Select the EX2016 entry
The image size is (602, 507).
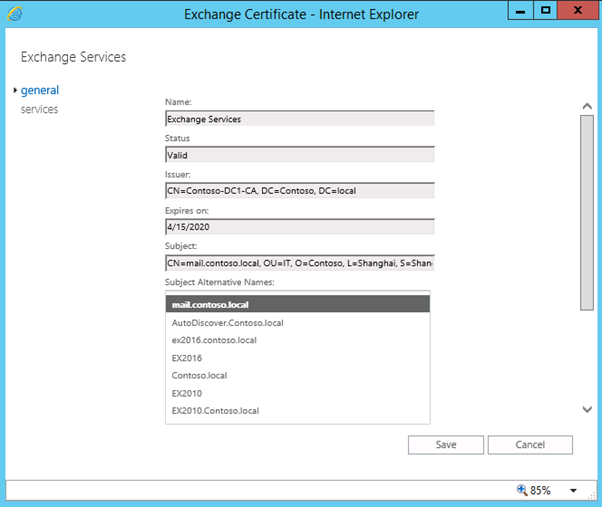click(298, 358)
